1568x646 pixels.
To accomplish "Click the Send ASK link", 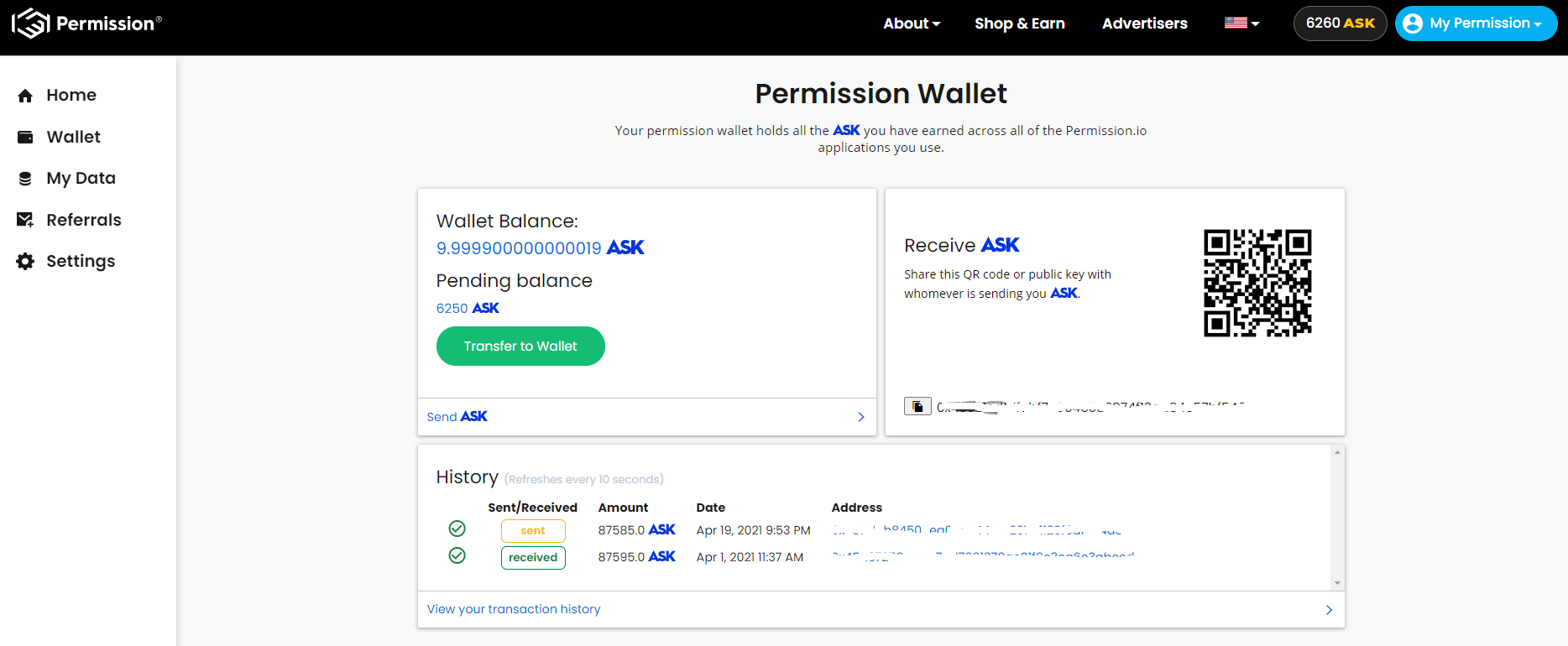I will click(457, 417).
